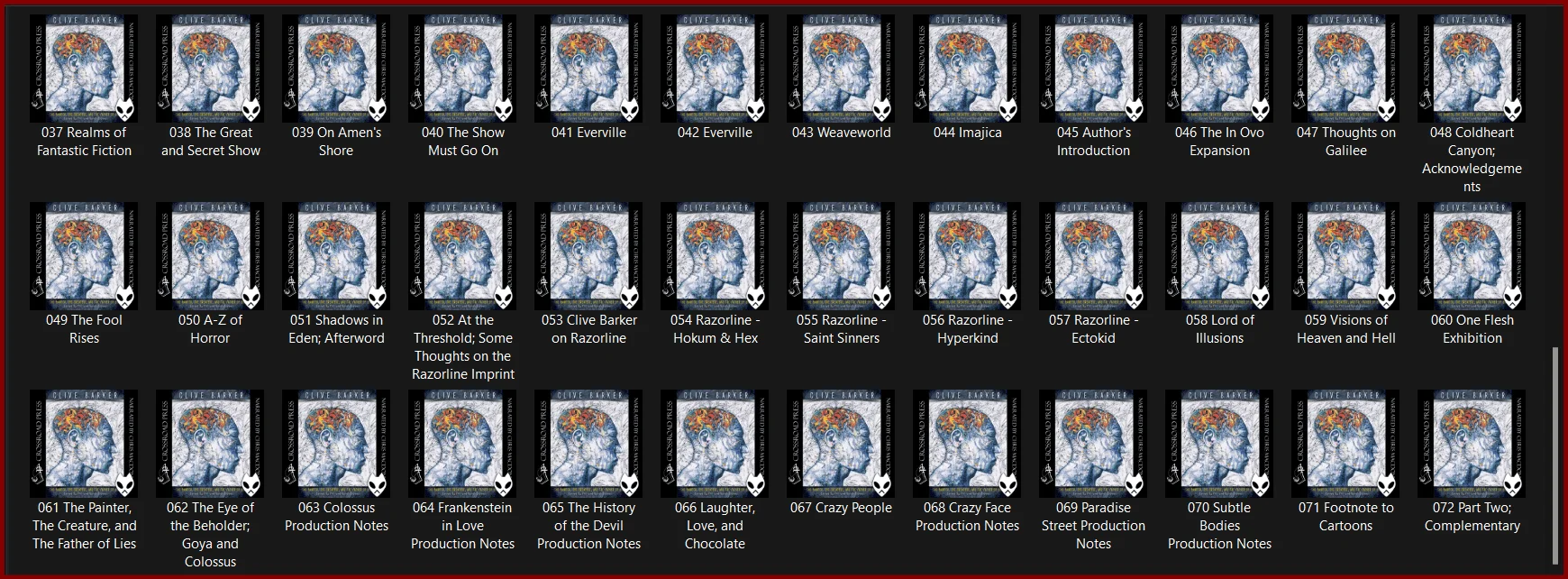Select the 038 The Great and Secret Show cover
The image size is (1568, 579).
[210, 69]
